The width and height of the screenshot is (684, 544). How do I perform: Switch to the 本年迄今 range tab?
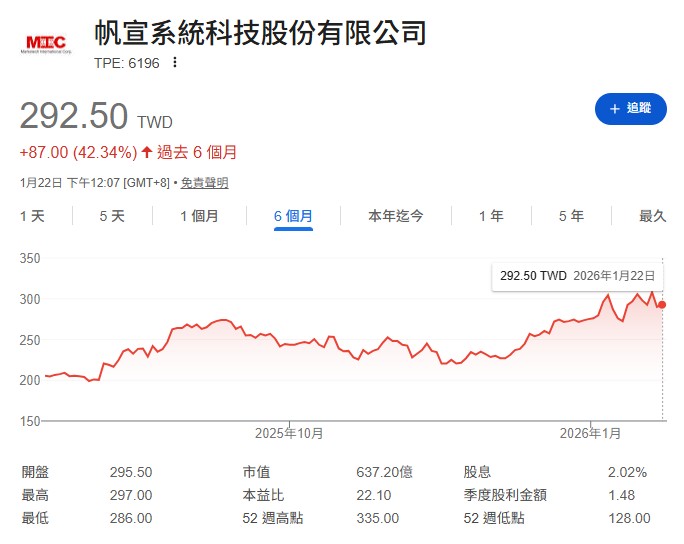pos(396,216)
